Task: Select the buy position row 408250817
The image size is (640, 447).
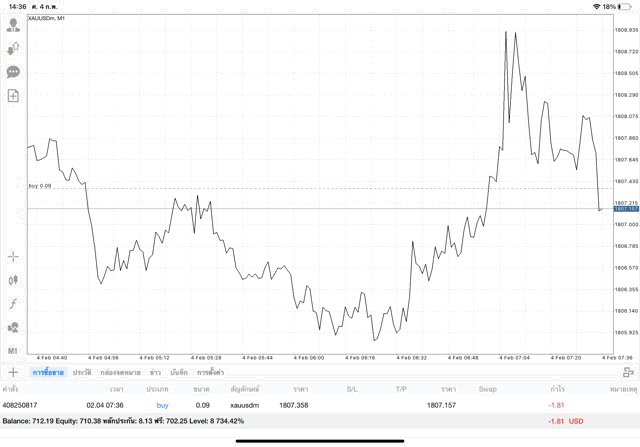Action: [x=320, y=405]
